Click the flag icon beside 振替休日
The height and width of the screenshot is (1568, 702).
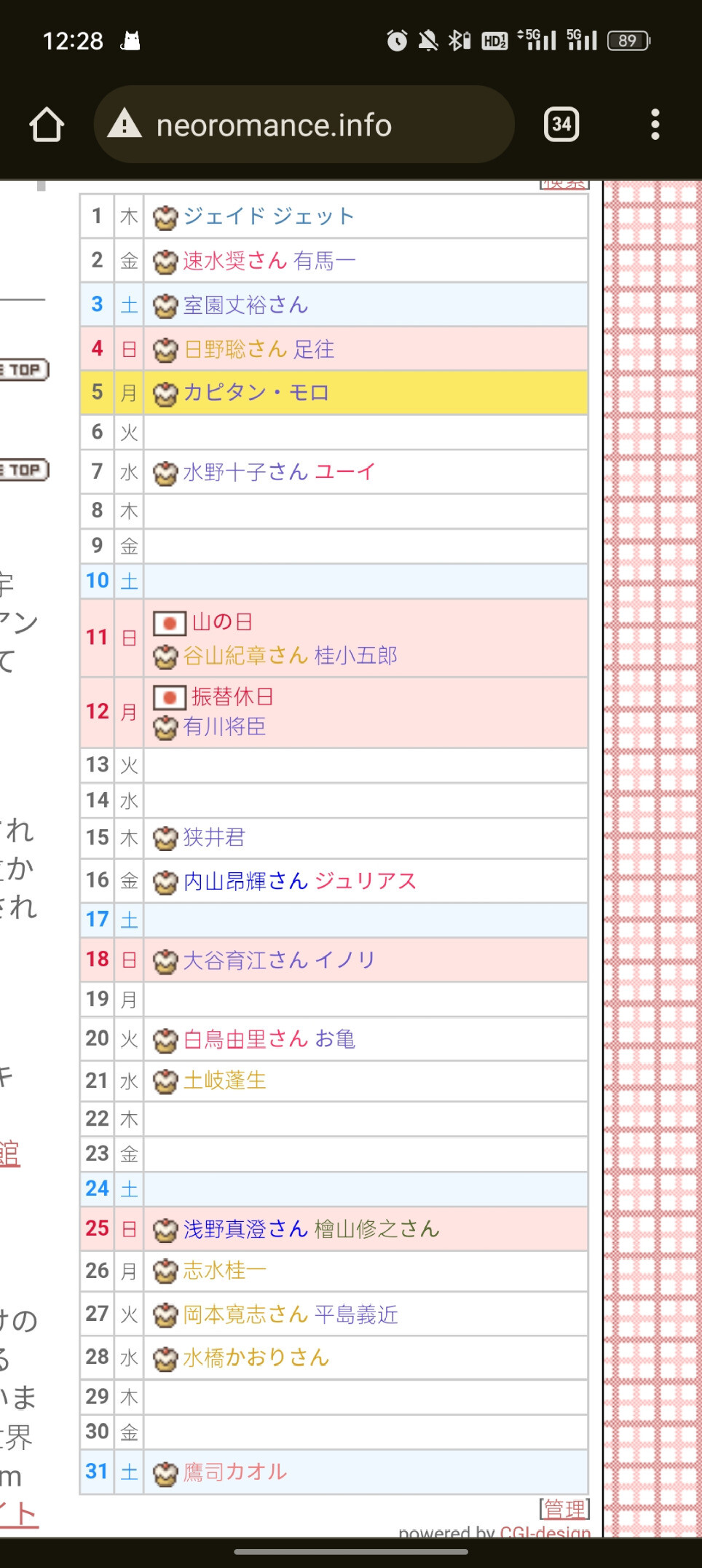(170, 697)
